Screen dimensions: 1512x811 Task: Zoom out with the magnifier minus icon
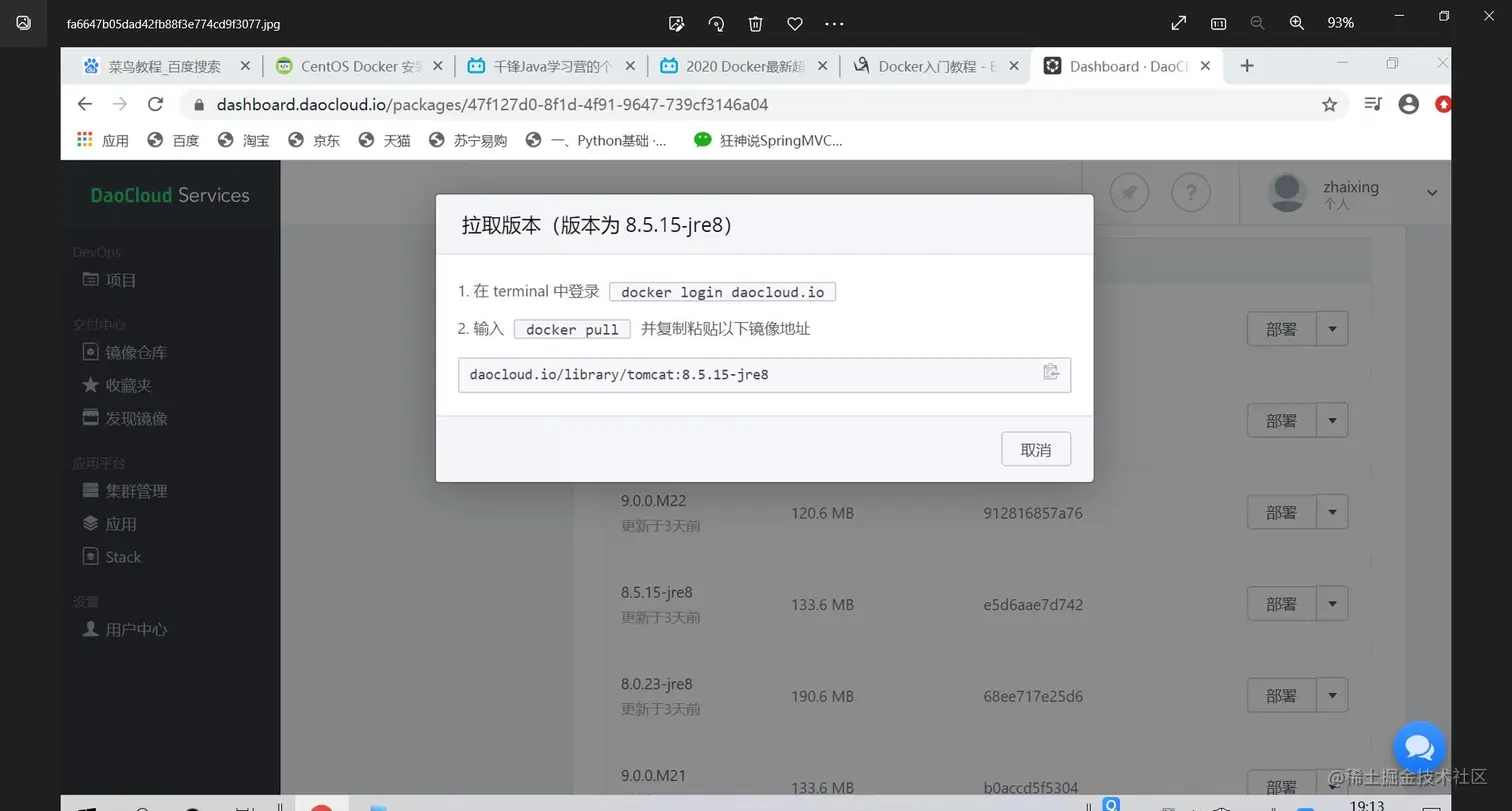pyautogui.click(x=1257, y=23)
